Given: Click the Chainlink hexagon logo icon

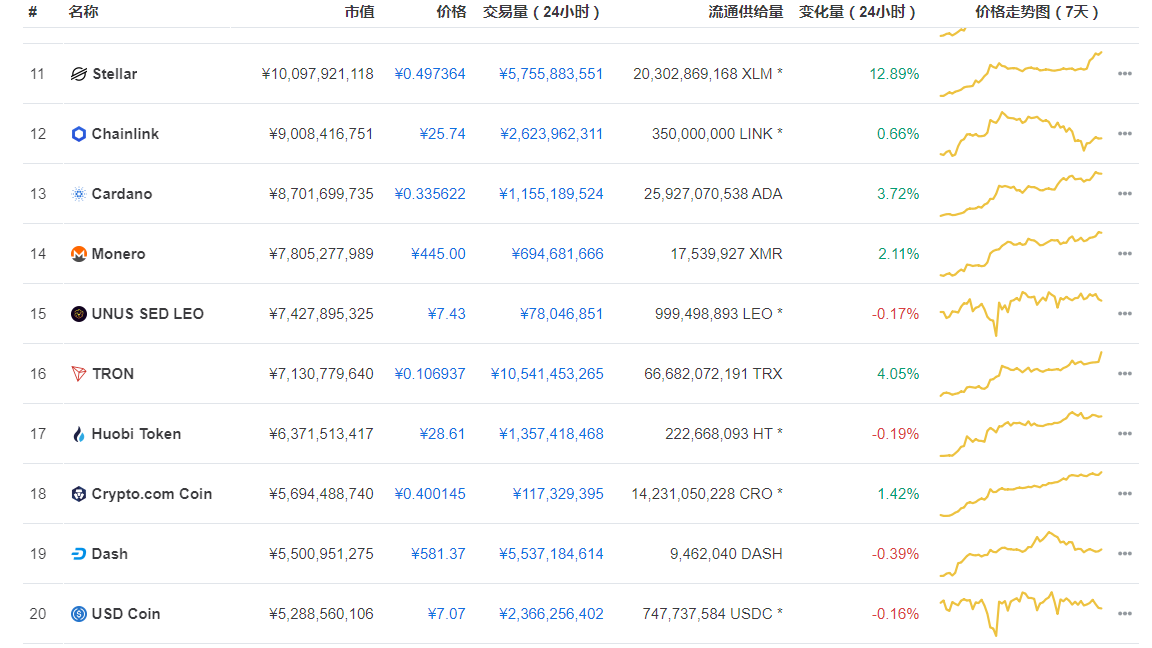Looking at the screenshot, I should (79, 134).
